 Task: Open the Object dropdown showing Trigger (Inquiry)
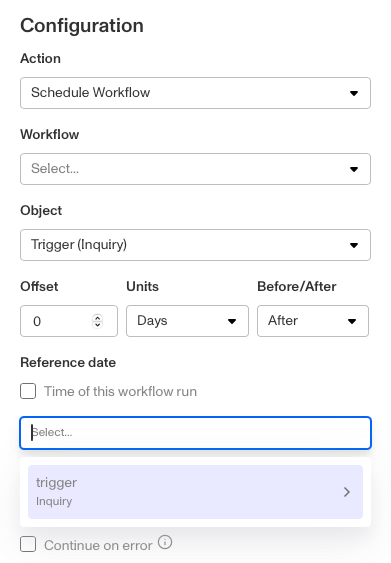click(195, 245)
